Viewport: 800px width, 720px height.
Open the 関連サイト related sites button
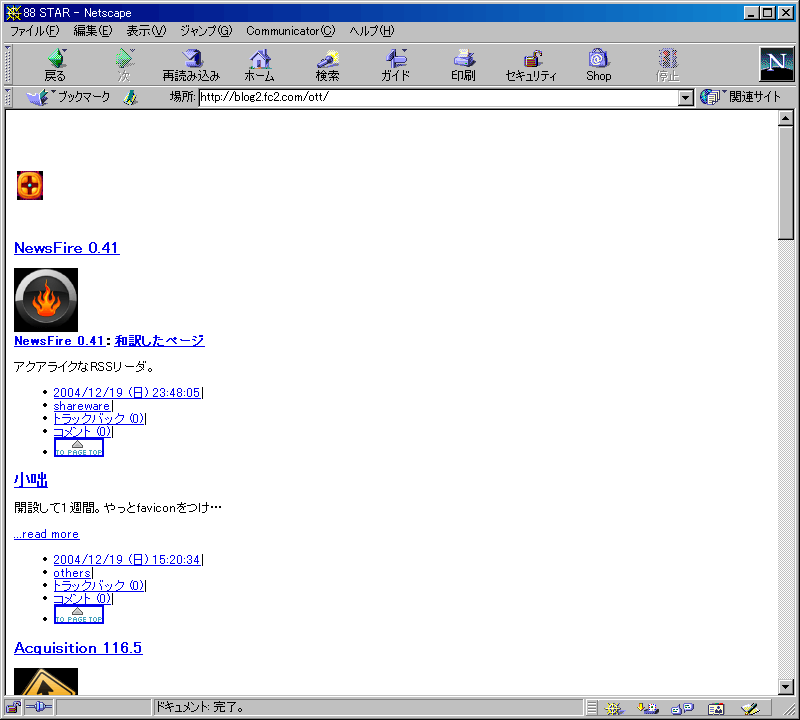tap(740, 96)
